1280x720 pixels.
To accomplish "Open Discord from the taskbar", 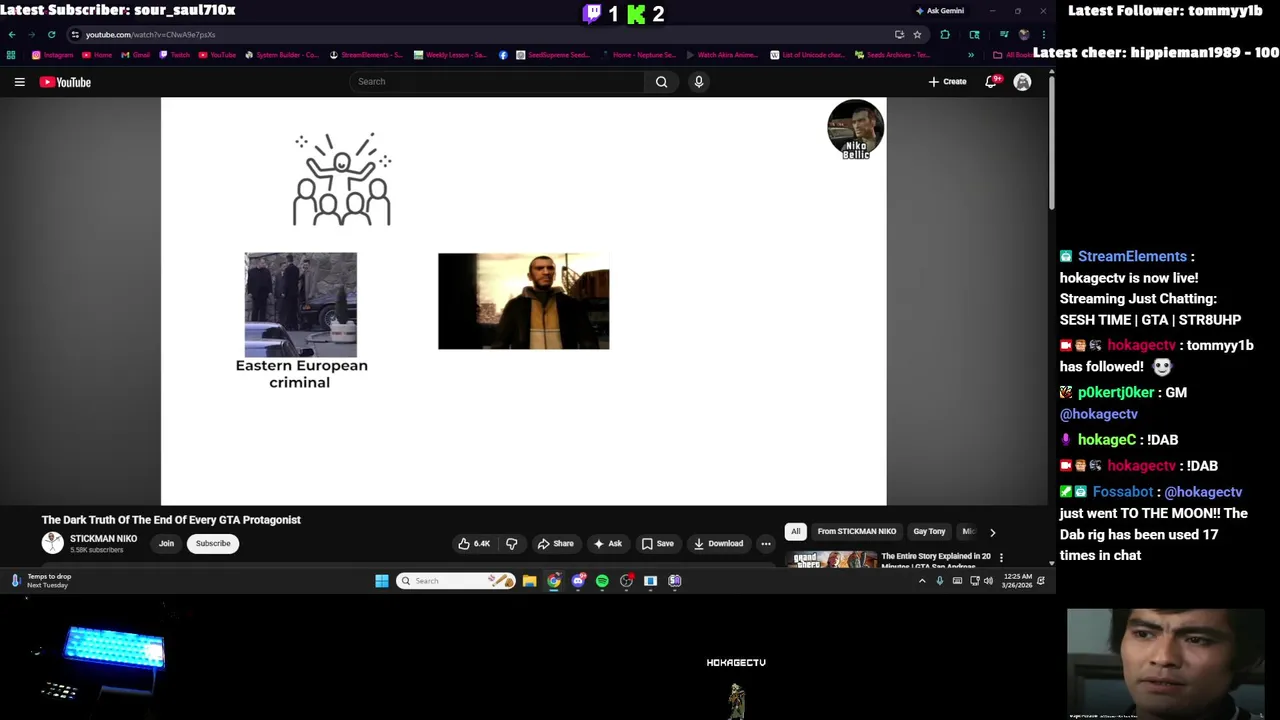I will click(x=578, y=581).
